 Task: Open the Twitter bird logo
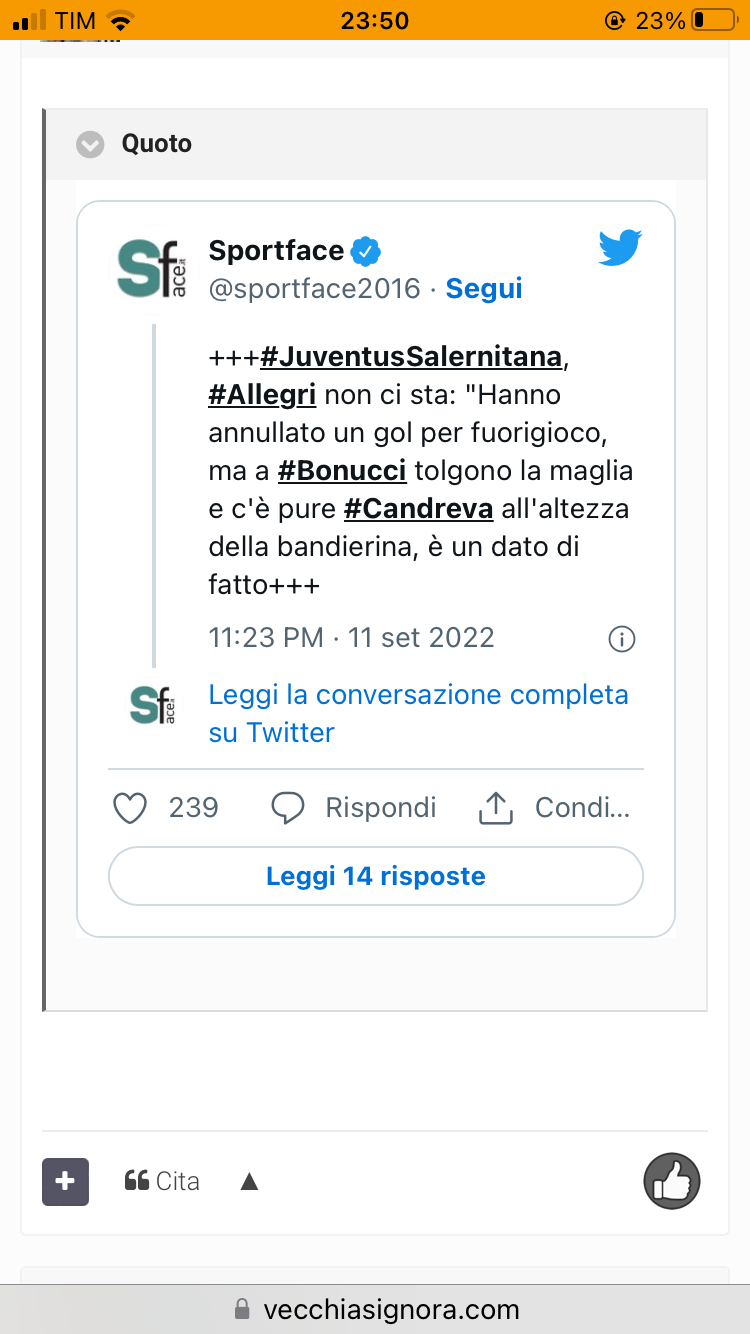click(620, 247)
